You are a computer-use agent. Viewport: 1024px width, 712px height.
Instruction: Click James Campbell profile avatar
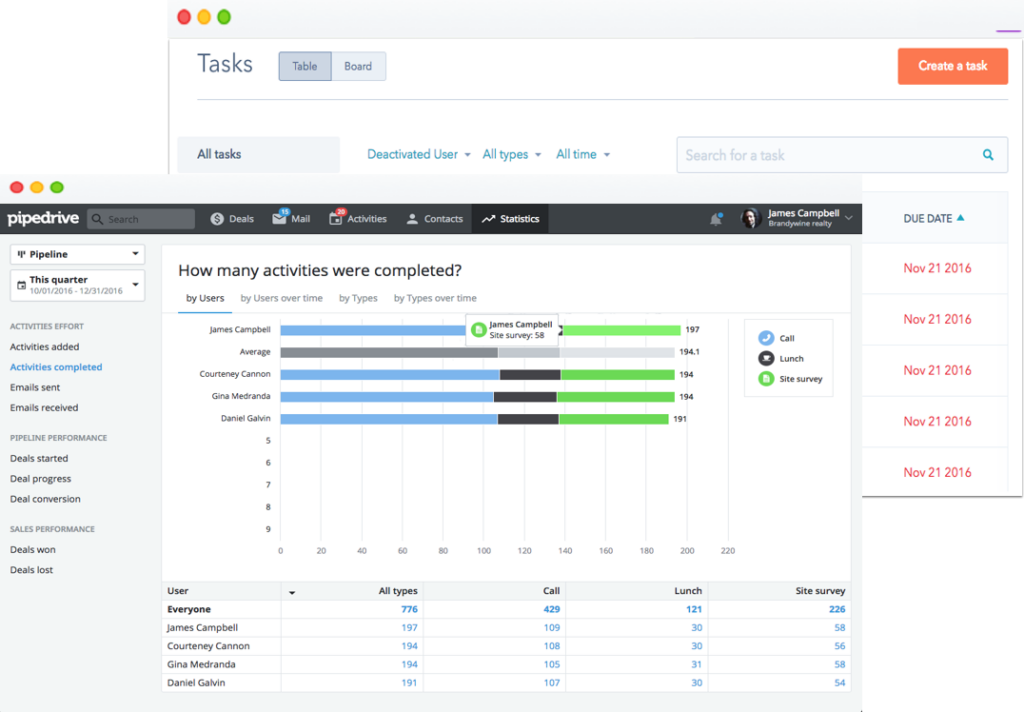pyautogui.click(x=750, y=218)
